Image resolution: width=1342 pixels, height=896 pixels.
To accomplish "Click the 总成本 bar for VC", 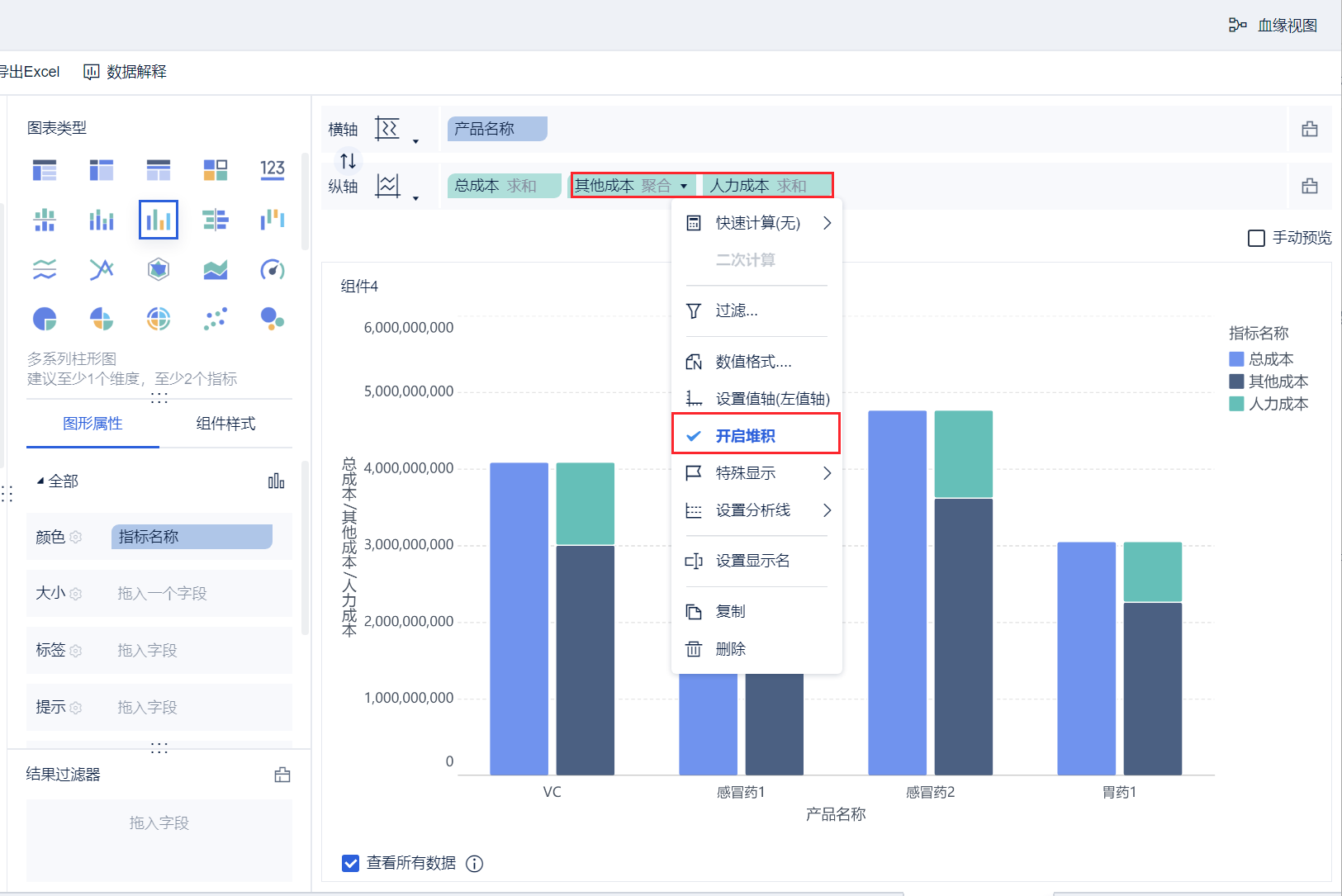I will click(x=519, y=619).
